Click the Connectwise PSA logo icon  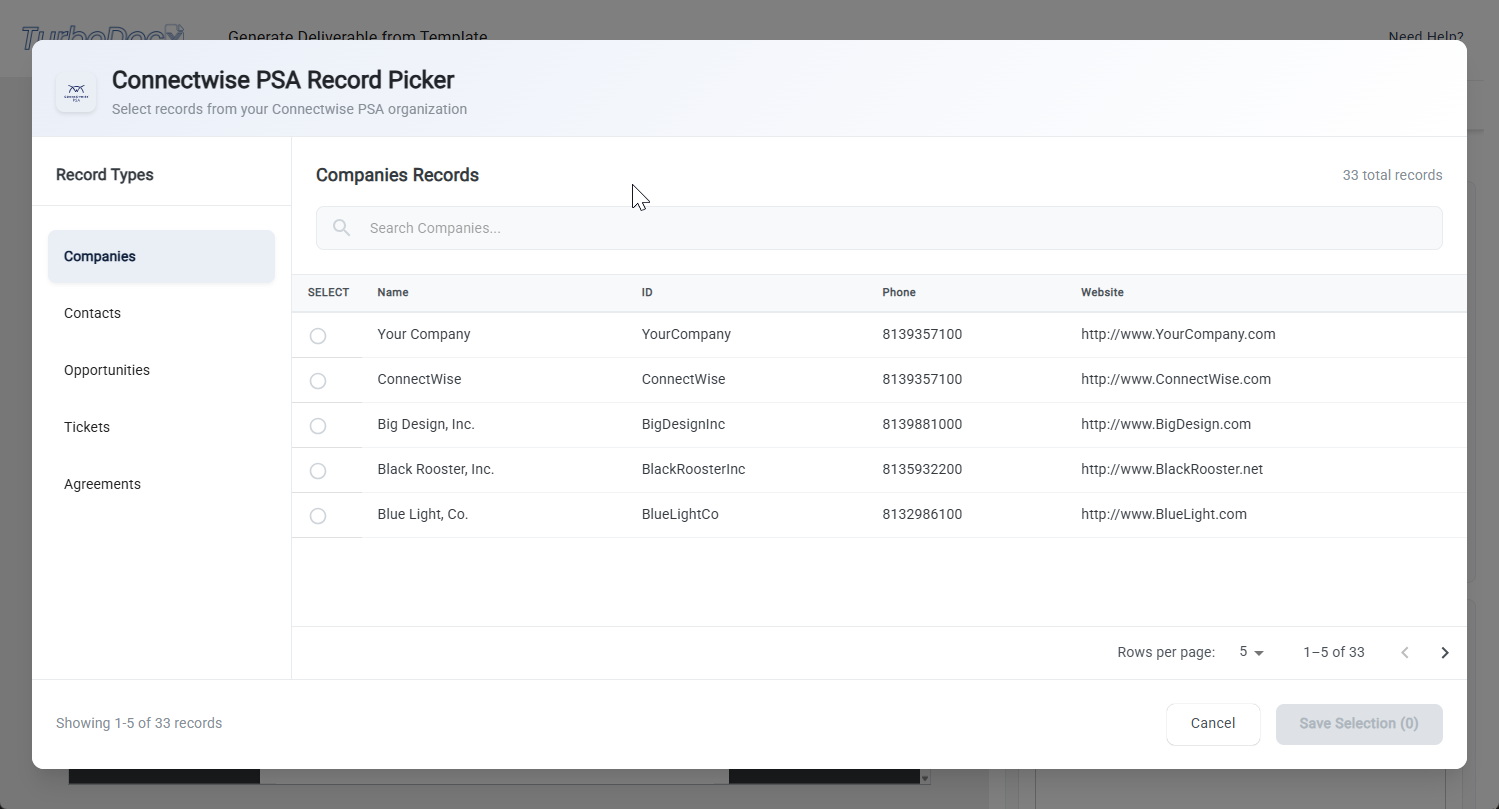click(x=76, y=92)
